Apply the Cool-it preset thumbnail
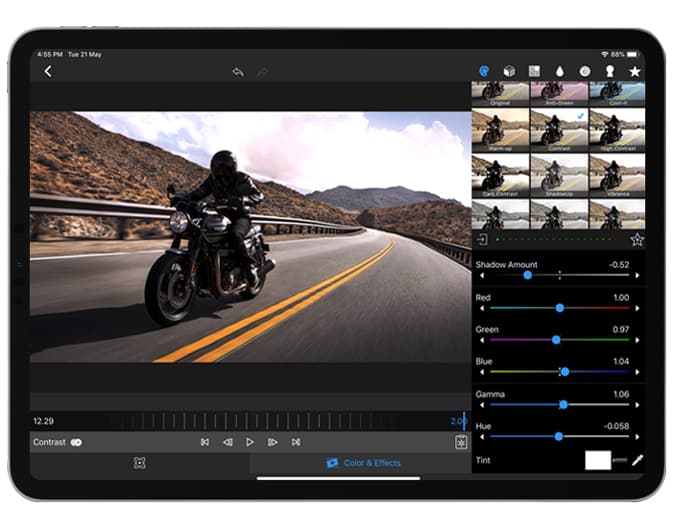Image resolution: width=675 pixels, height=530 pixels. (x=617, y=94)
